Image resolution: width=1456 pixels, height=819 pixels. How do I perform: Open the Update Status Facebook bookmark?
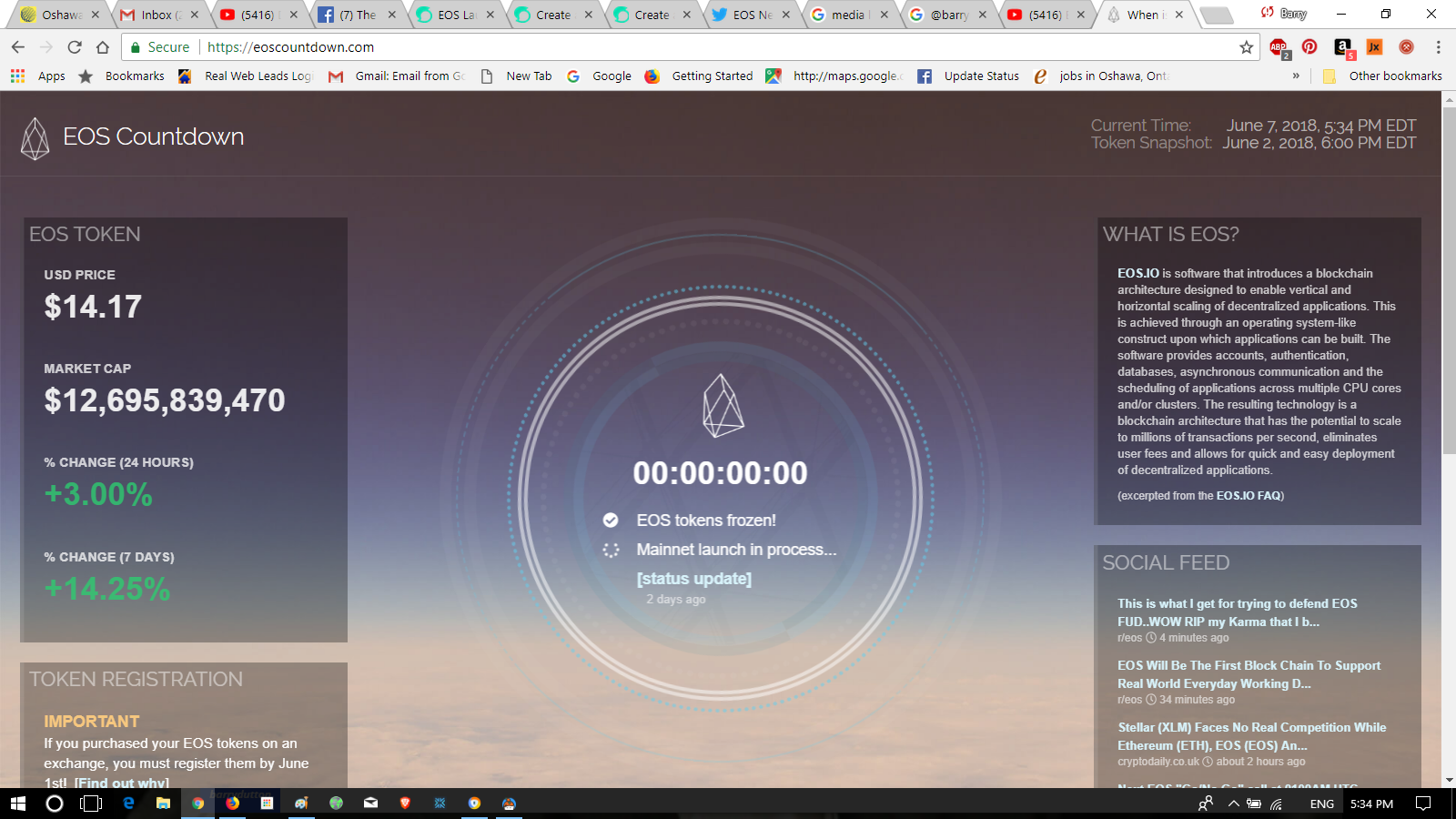[x=968, y=76]
